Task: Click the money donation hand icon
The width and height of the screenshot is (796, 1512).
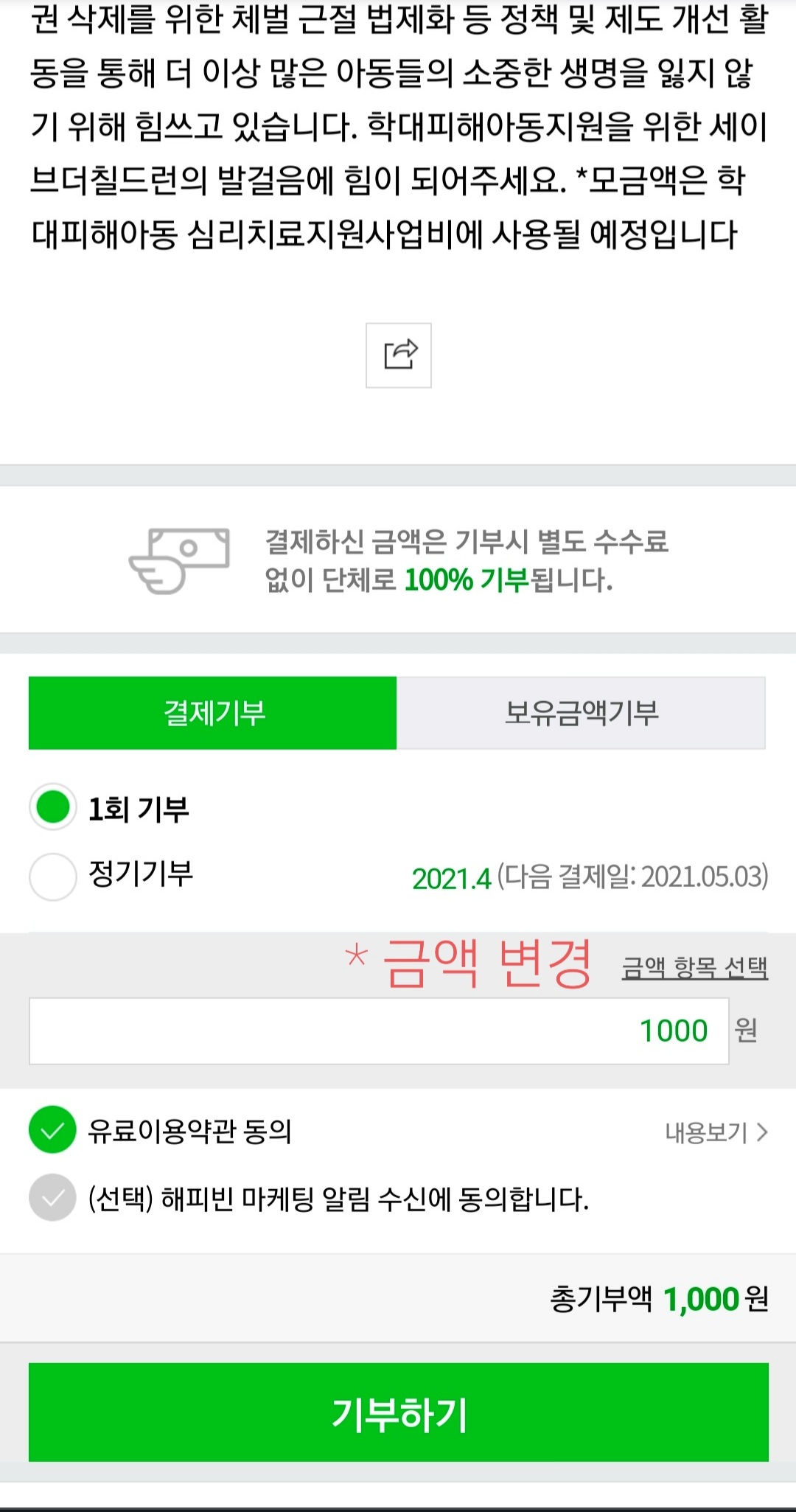Action: coord(179,560)
